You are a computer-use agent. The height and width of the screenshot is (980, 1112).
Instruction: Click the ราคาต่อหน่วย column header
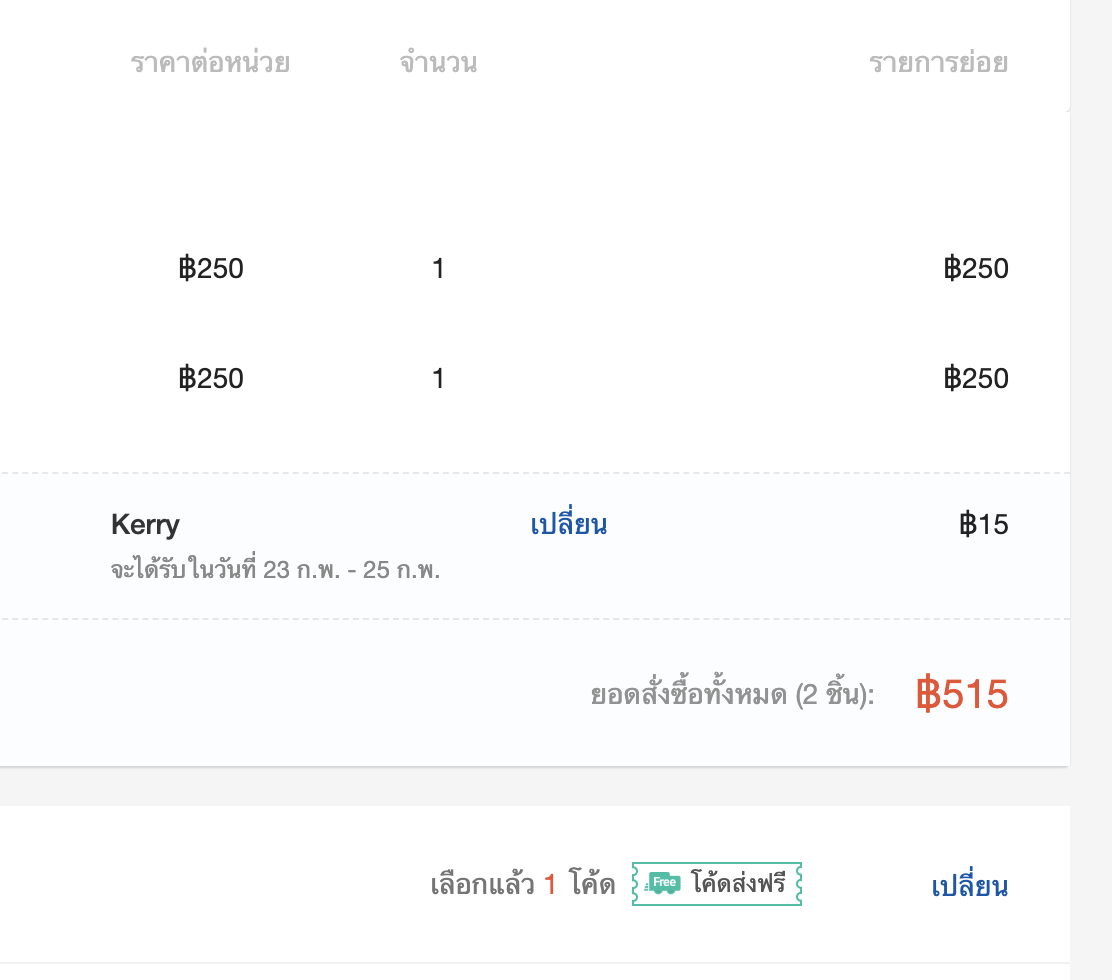tap(211, 63)
